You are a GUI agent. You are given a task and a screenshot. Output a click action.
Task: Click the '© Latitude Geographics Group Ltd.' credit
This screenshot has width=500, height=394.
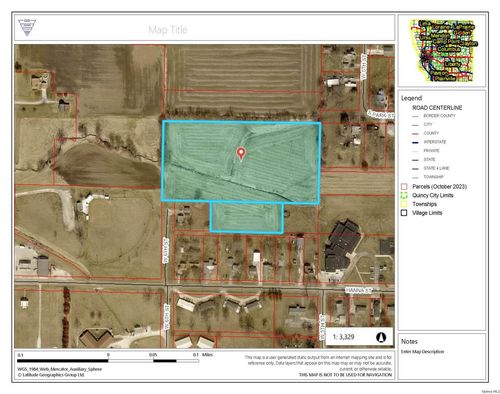click(x=51, y=375)
